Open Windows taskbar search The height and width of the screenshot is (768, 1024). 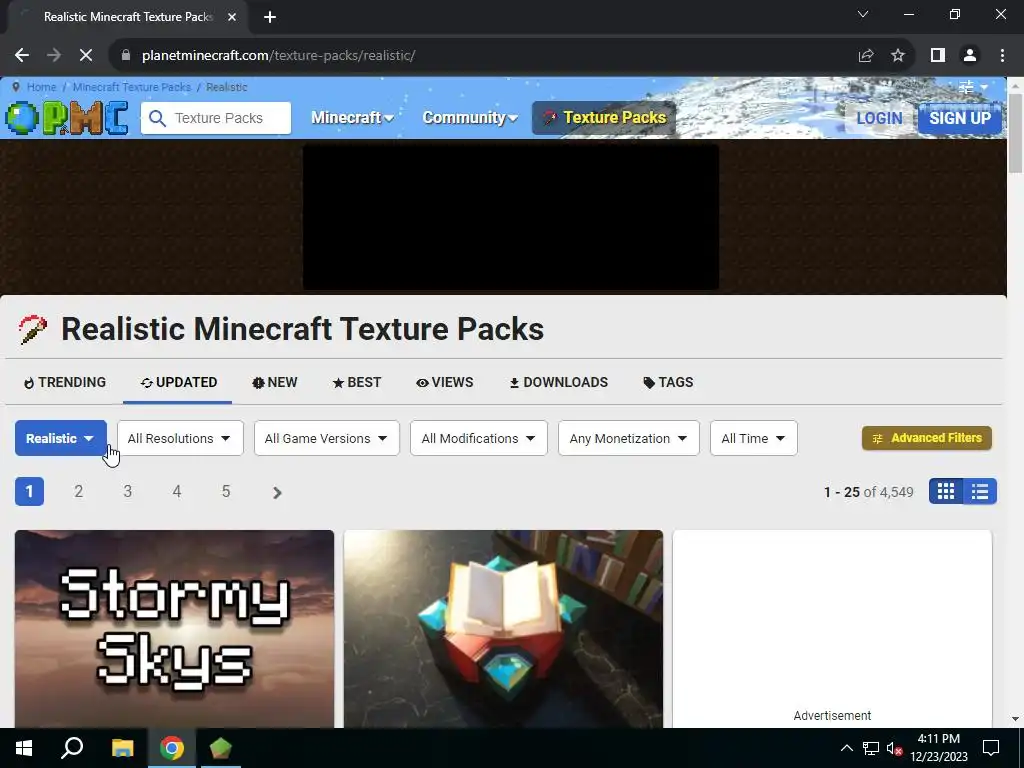tap(72, 748)
